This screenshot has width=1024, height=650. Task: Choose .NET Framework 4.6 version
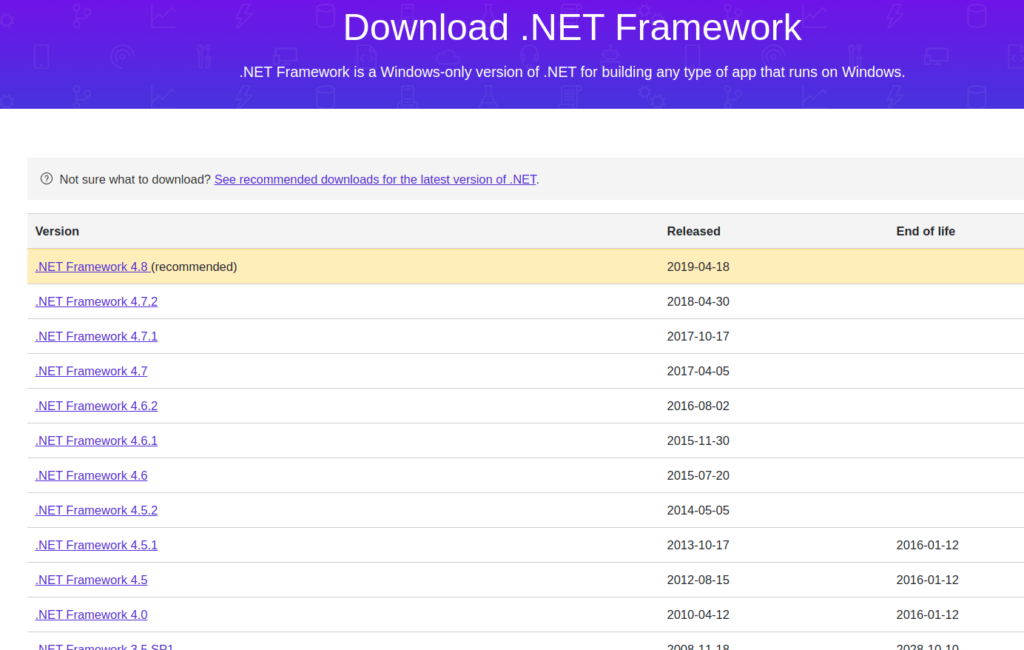(91, 476)
